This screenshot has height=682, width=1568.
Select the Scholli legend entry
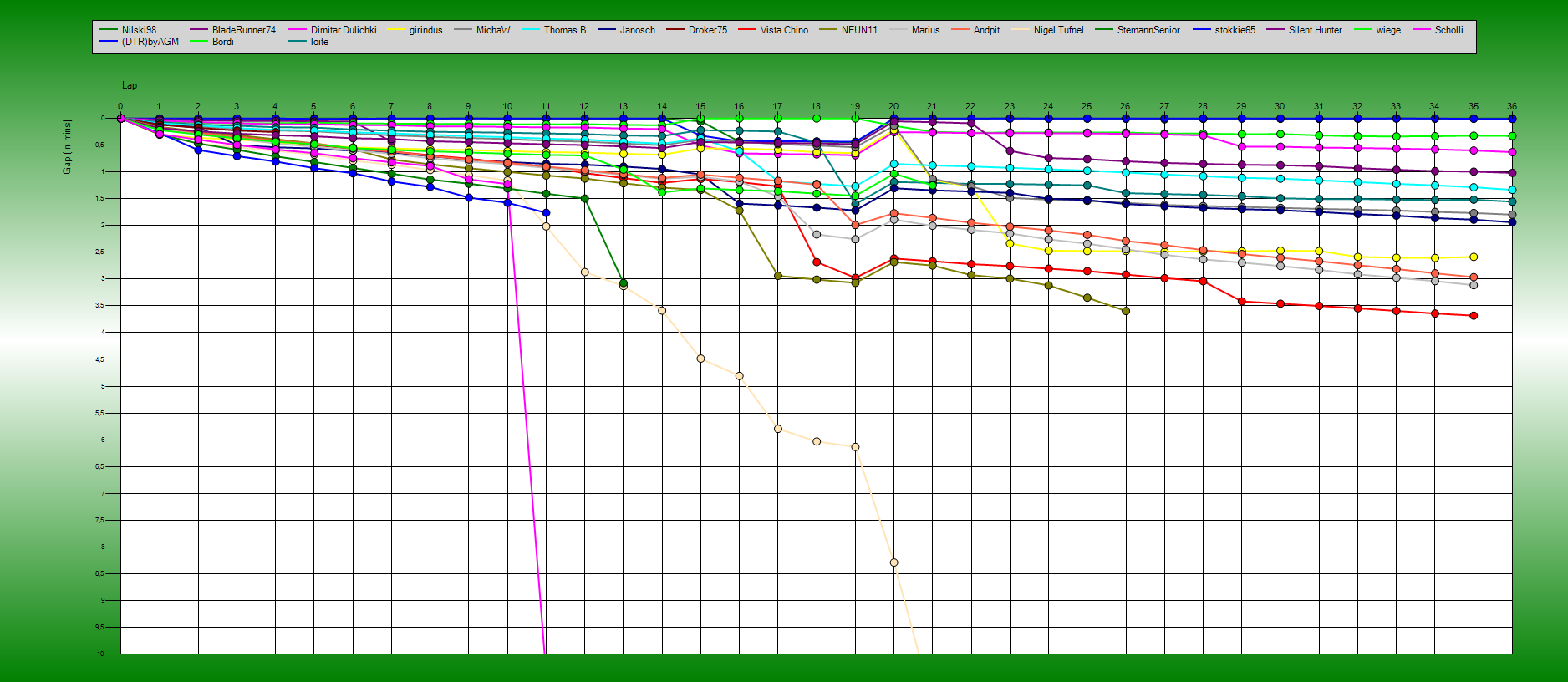tap(1438, 30)
